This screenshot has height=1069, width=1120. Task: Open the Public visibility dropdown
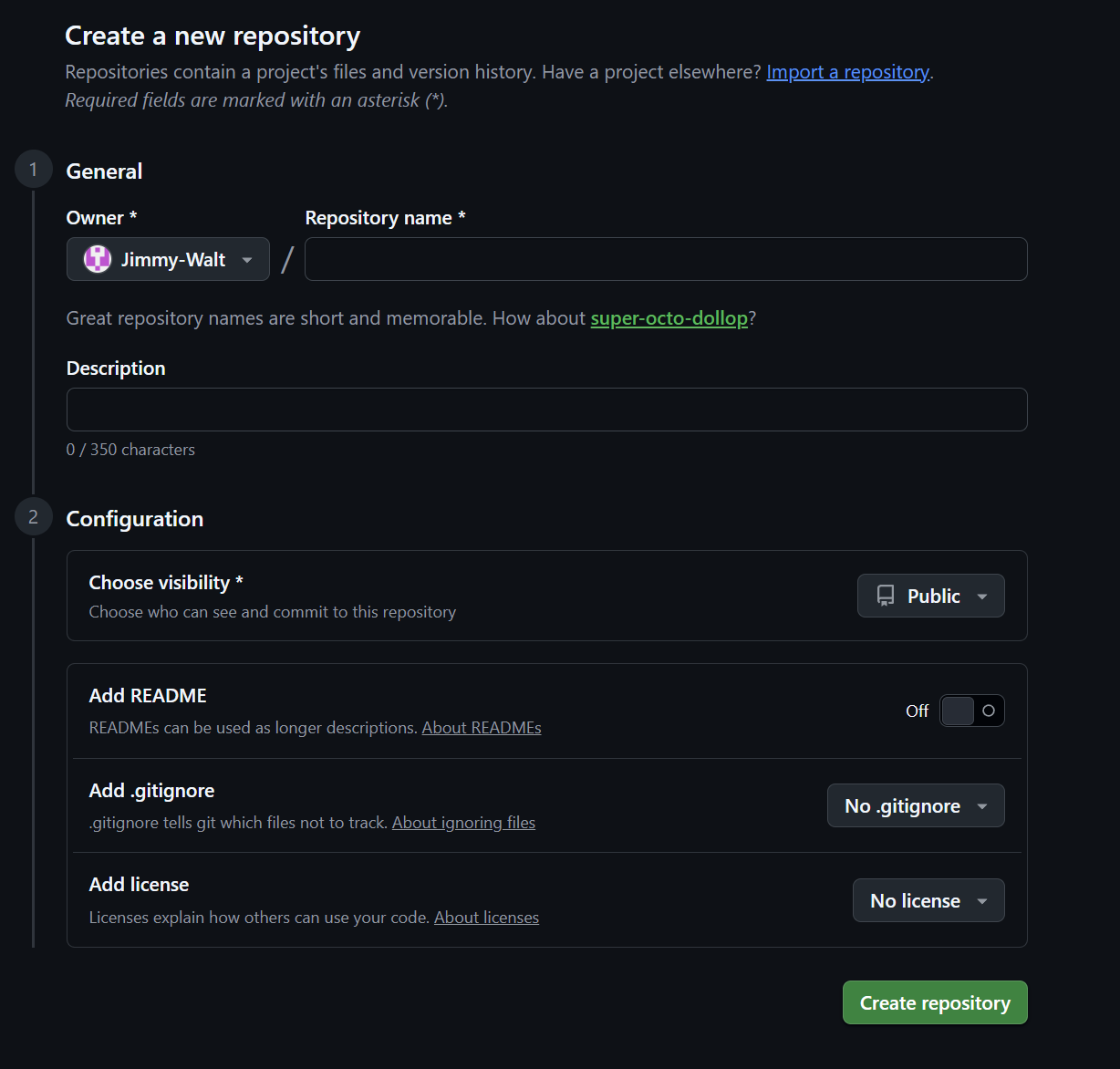pyautogui.click(x=930, y=596)
